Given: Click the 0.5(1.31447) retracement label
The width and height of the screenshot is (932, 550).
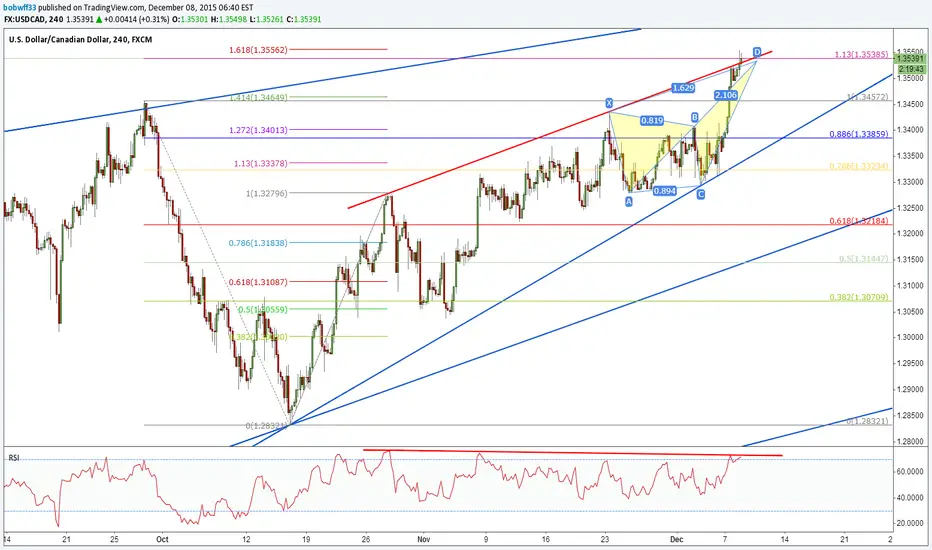Looking at the screenshot, I should tap(864, 259).
